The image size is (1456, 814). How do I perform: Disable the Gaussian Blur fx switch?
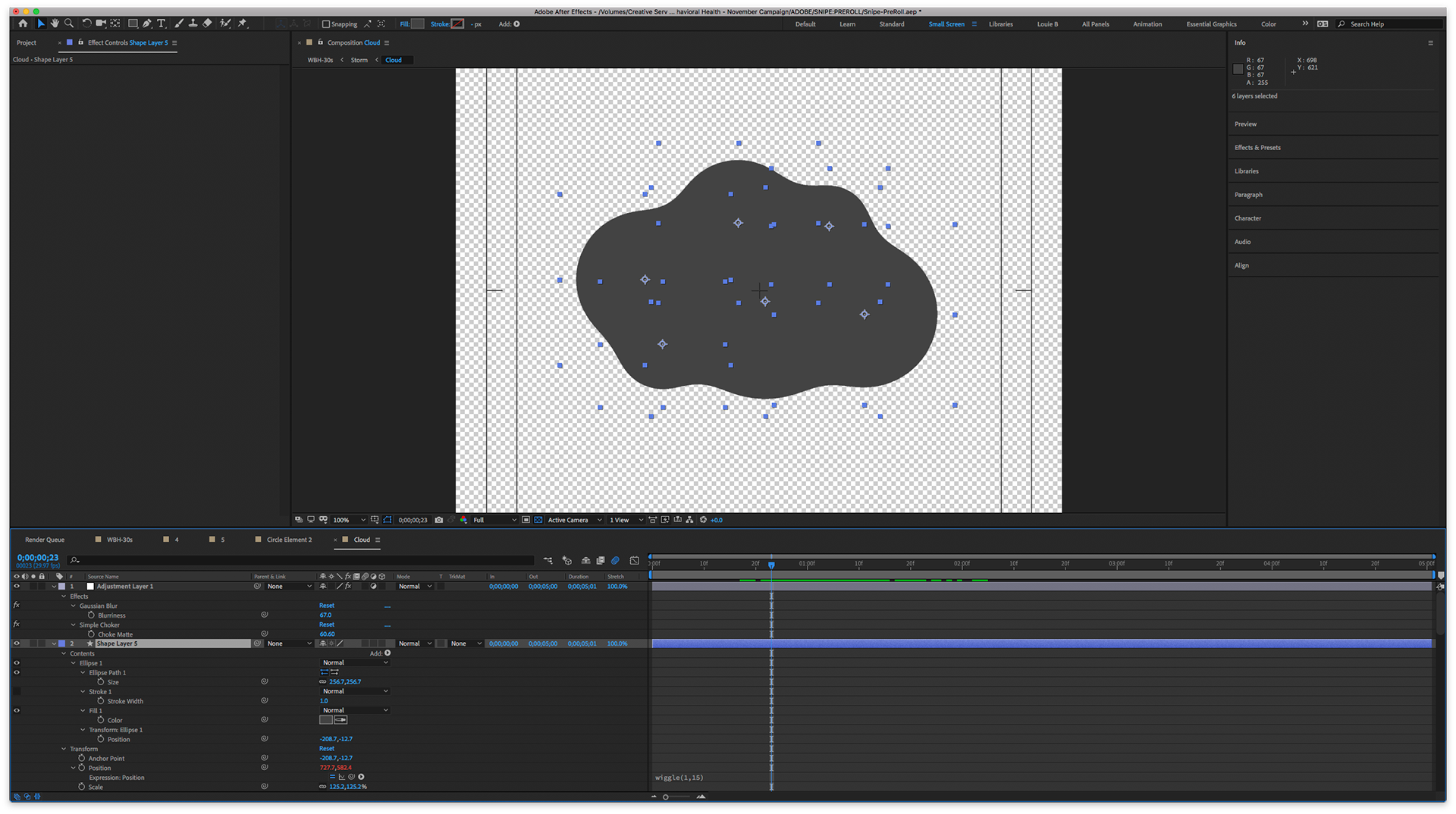pyautogui.click(x=17, y=606)
